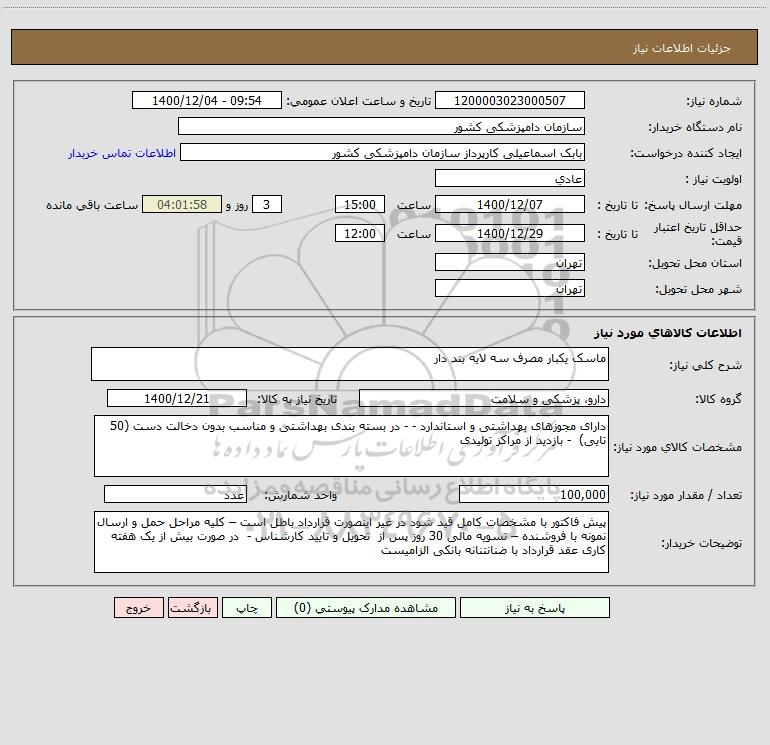Click goods specifications text area
Viewport: 770px width, 745px height.
[x=351, y=446]
